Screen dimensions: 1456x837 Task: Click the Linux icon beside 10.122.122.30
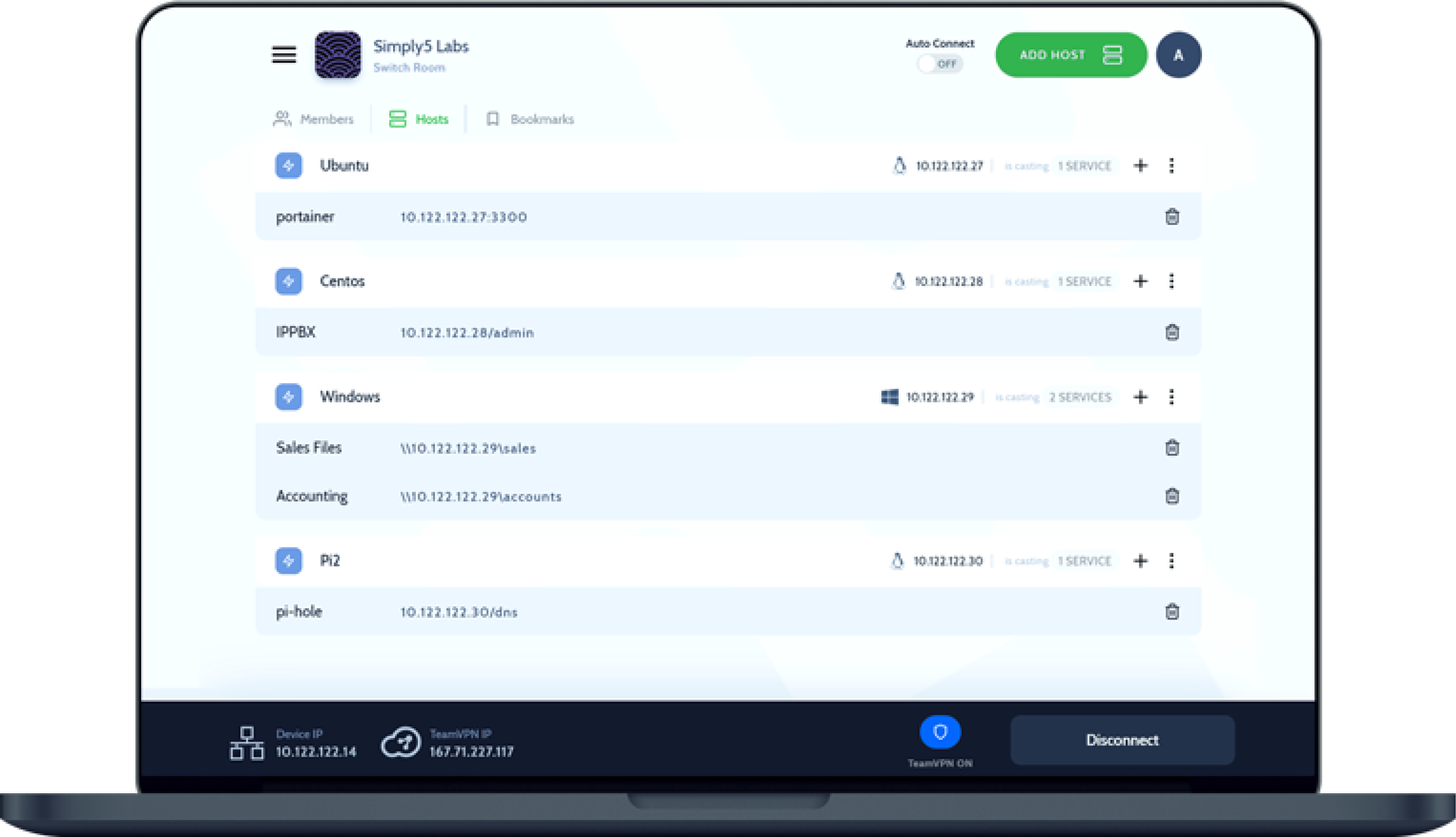point(897,560)
